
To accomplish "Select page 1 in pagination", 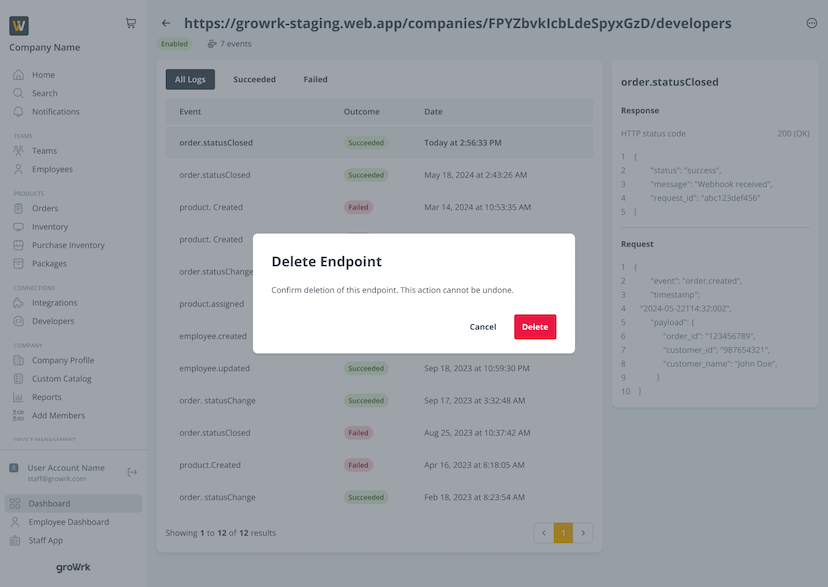I will (563, 533).
